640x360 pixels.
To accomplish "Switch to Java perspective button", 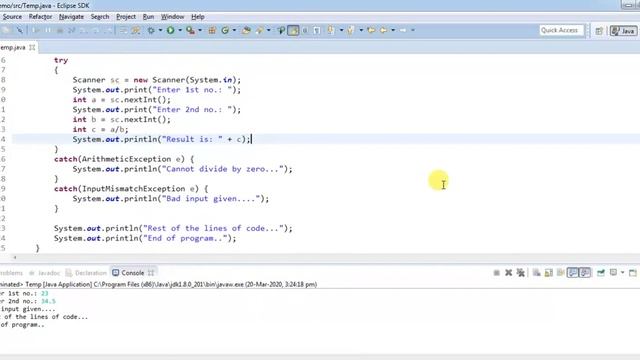I will 623,31.
